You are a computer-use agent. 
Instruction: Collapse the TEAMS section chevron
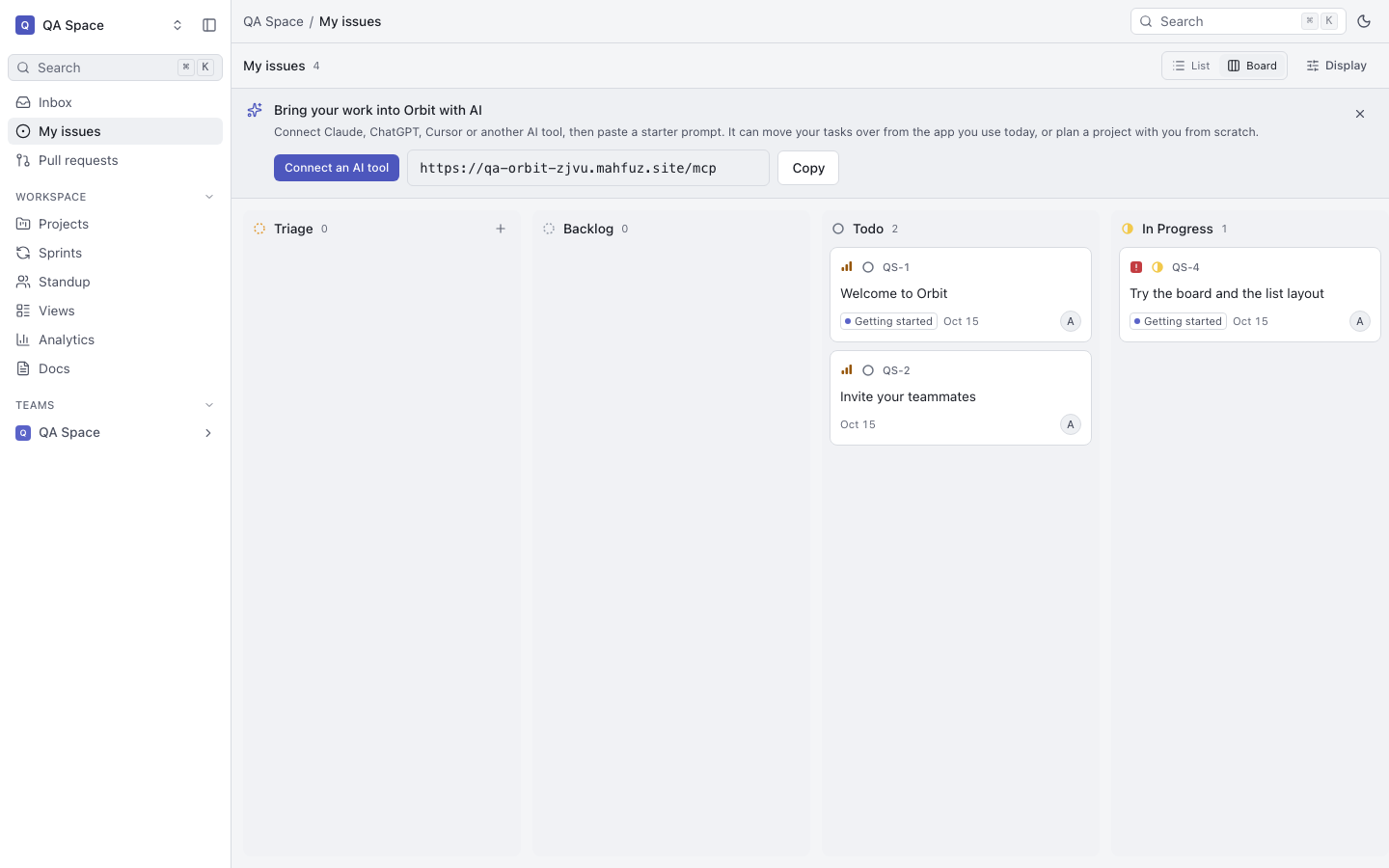[x=209, y=405]
